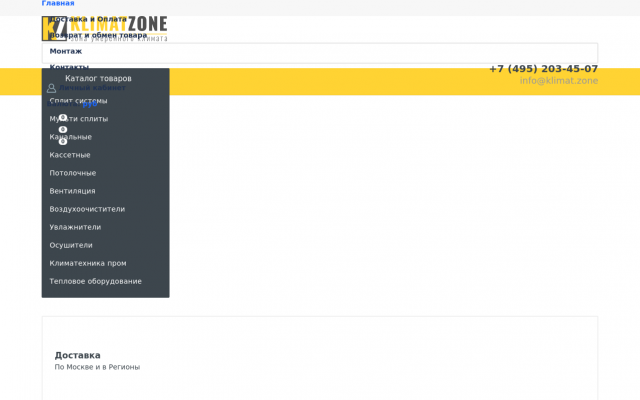Click phone number +7 (495) 203-45-07
The width and height of the screenshot is (640, 400).
543,69
